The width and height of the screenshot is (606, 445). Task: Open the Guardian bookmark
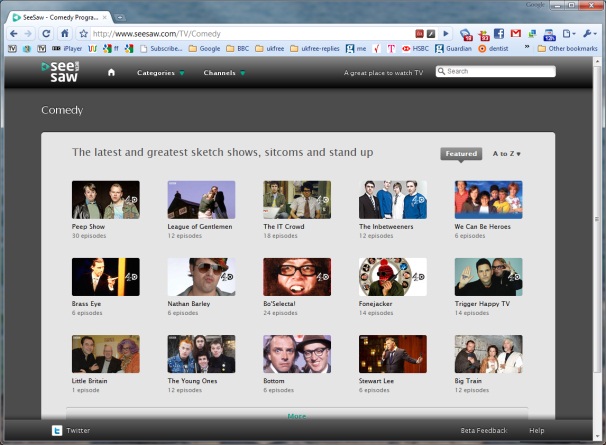click(453, 49)
